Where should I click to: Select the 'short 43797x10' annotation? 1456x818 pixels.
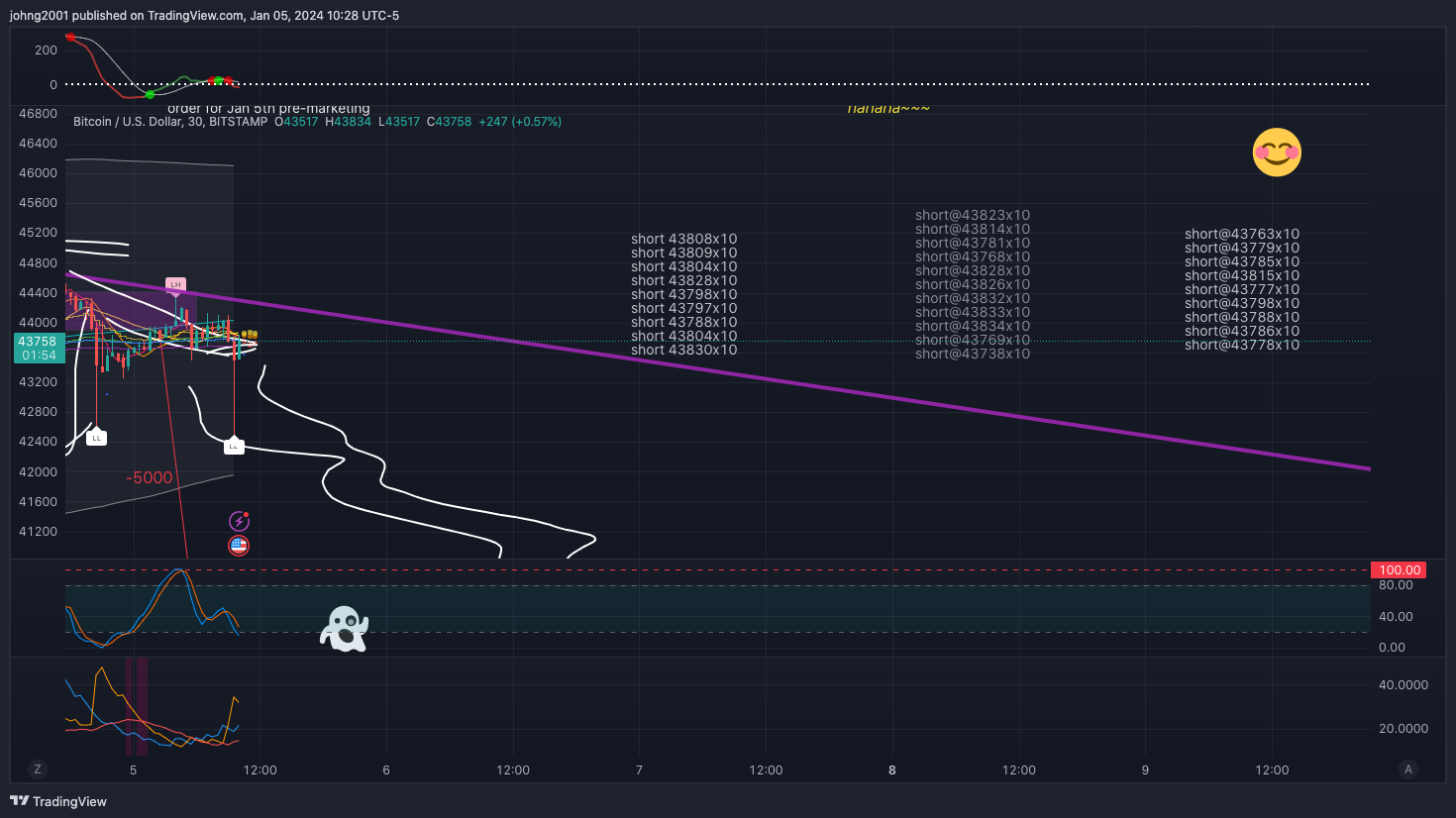point(684,308)
